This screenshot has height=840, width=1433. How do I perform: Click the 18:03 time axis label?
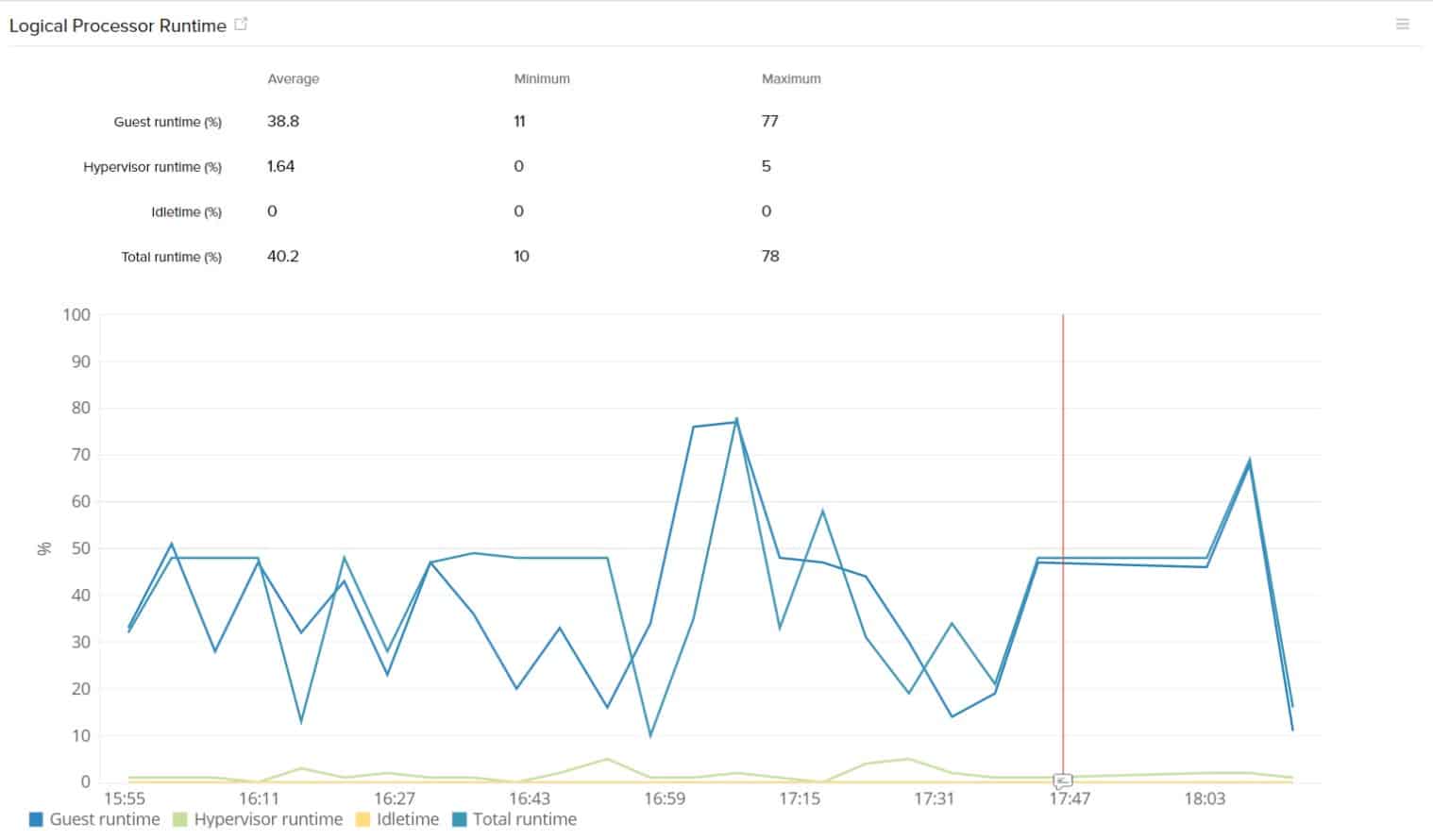click(x=1205, y=798)
